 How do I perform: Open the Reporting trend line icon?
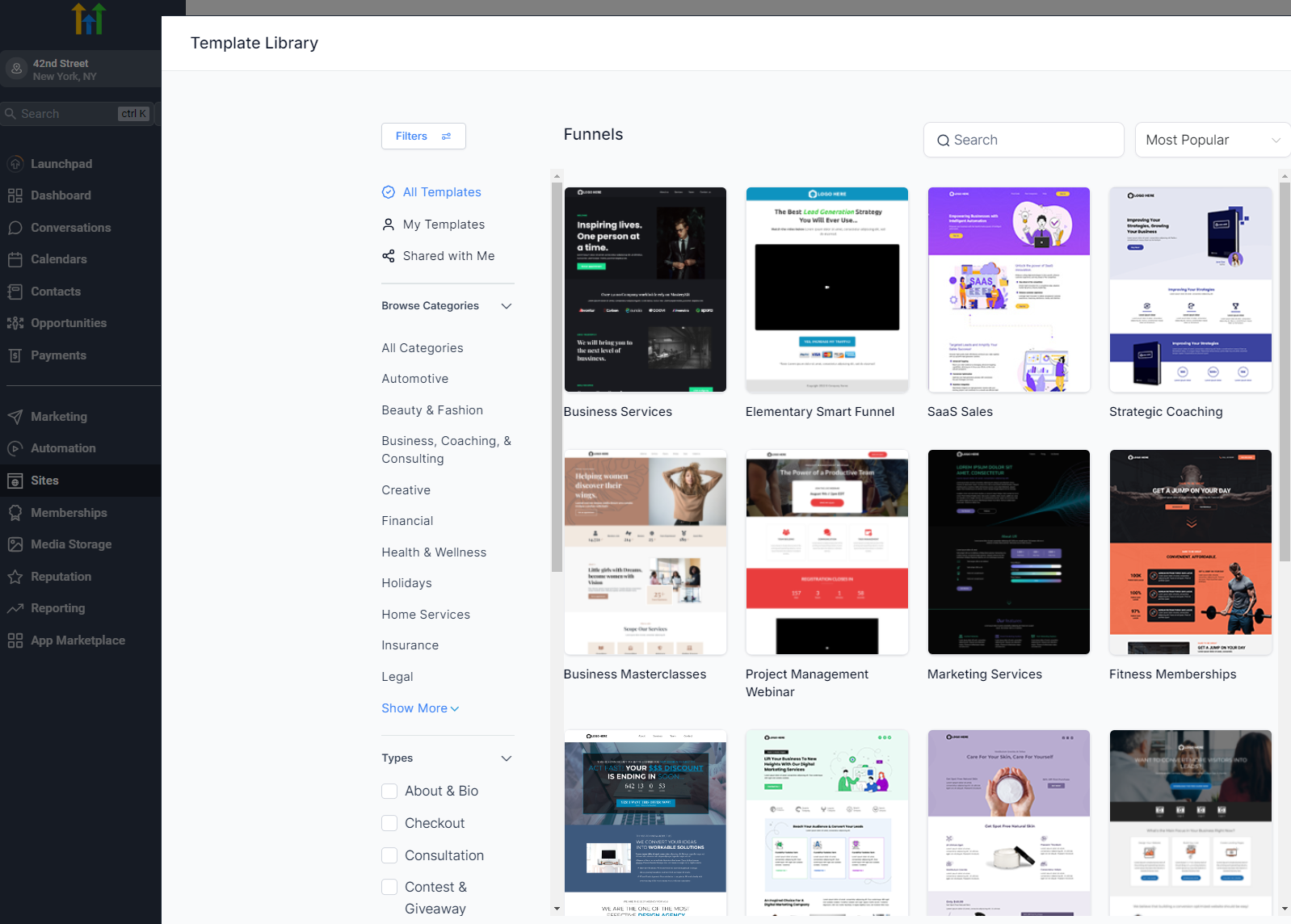click(x=15, y=608)
